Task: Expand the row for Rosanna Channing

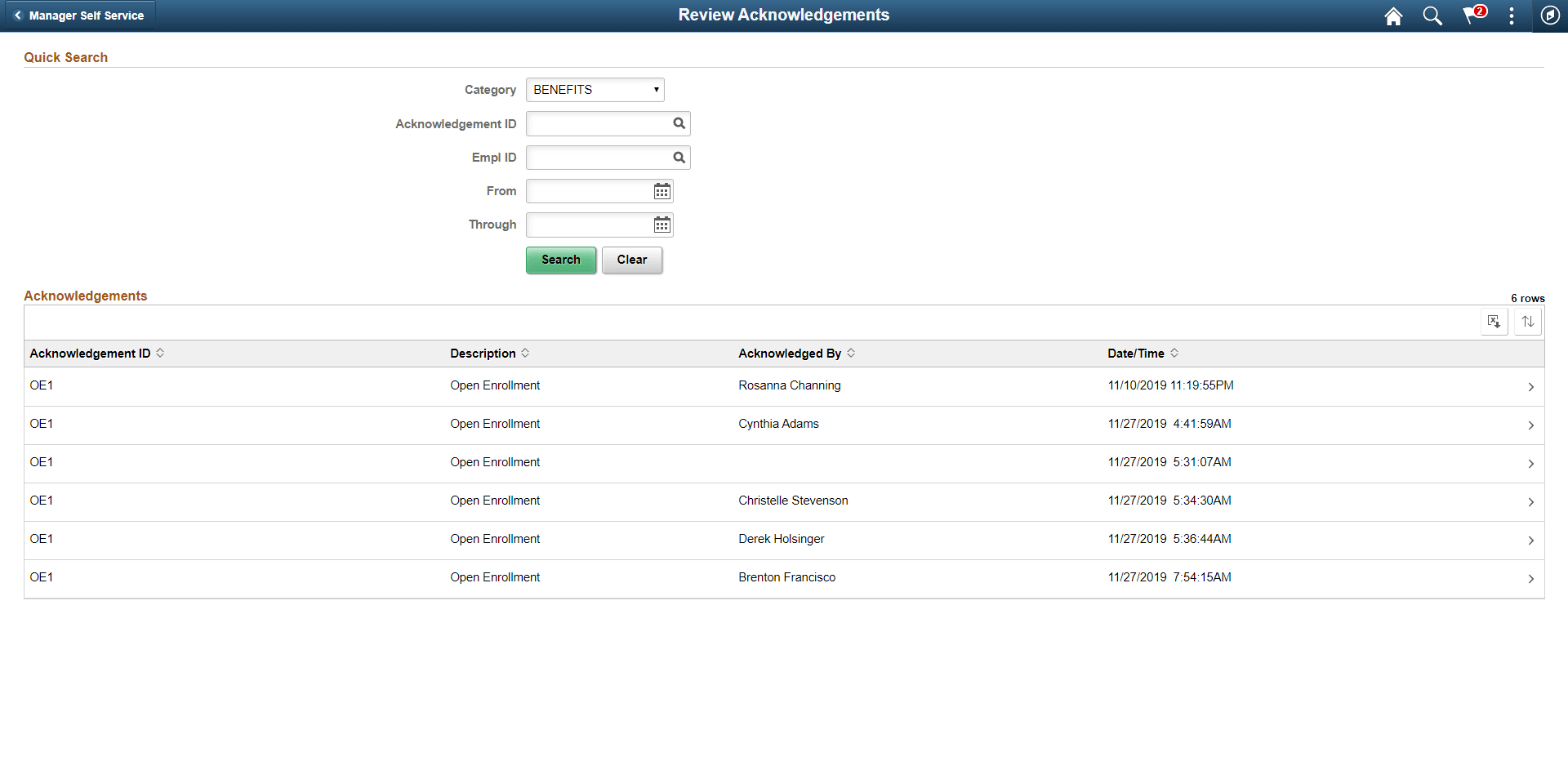Action: tap(1530, 386)
